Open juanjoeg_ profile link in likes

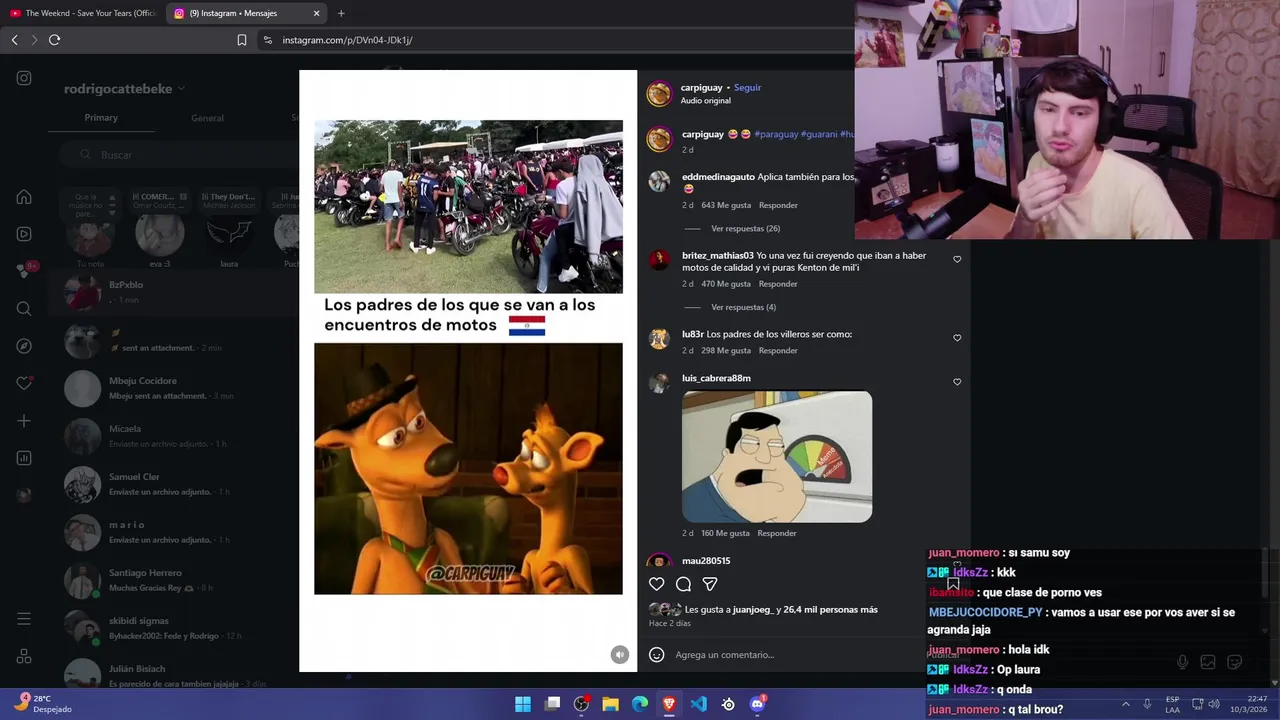(753, 610)
